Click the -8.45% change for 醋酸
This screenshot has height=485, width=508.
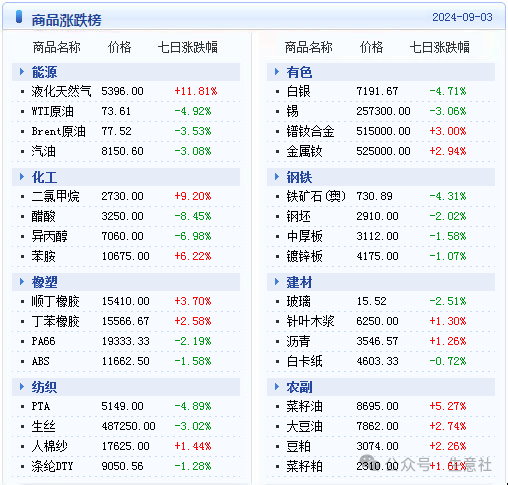[x=193, y=216]
